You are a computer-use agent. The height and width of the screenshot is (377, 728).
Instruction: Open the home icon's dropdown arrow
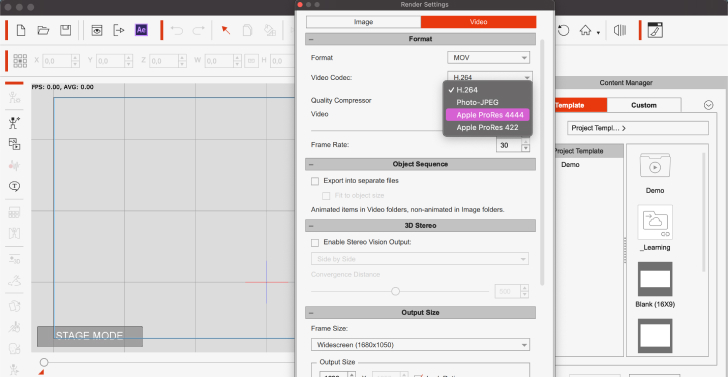[598, 33]
